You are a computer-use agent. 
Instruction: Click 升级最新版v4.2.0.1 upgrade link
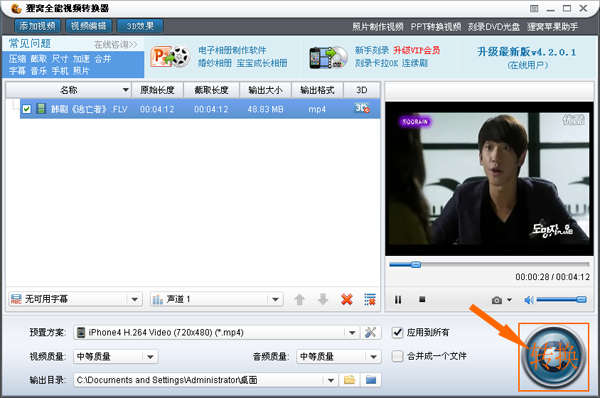[x=527, y=52]
